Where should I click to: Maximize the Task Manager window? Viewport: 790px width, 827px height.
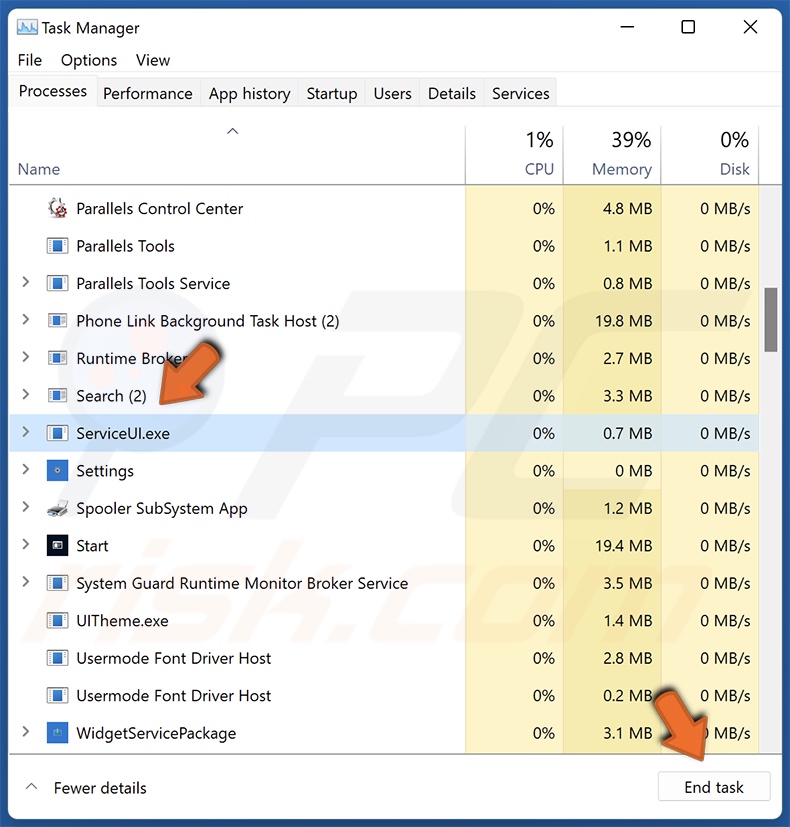pyautogui.click(x=688, y=27)
